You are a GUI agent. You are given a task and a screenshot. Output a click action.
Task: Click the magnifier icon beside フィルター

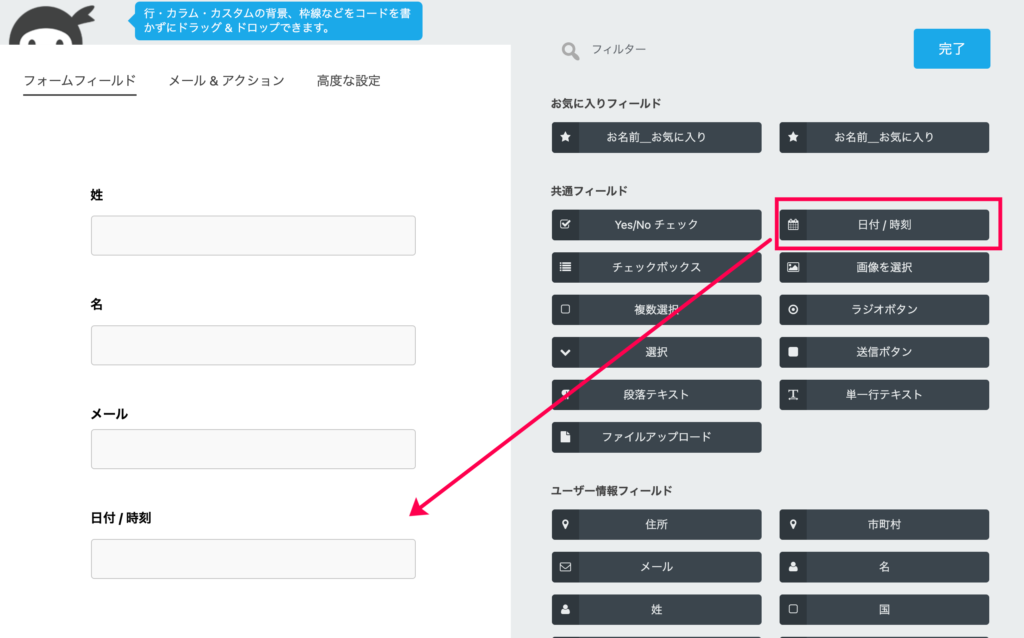570,51
